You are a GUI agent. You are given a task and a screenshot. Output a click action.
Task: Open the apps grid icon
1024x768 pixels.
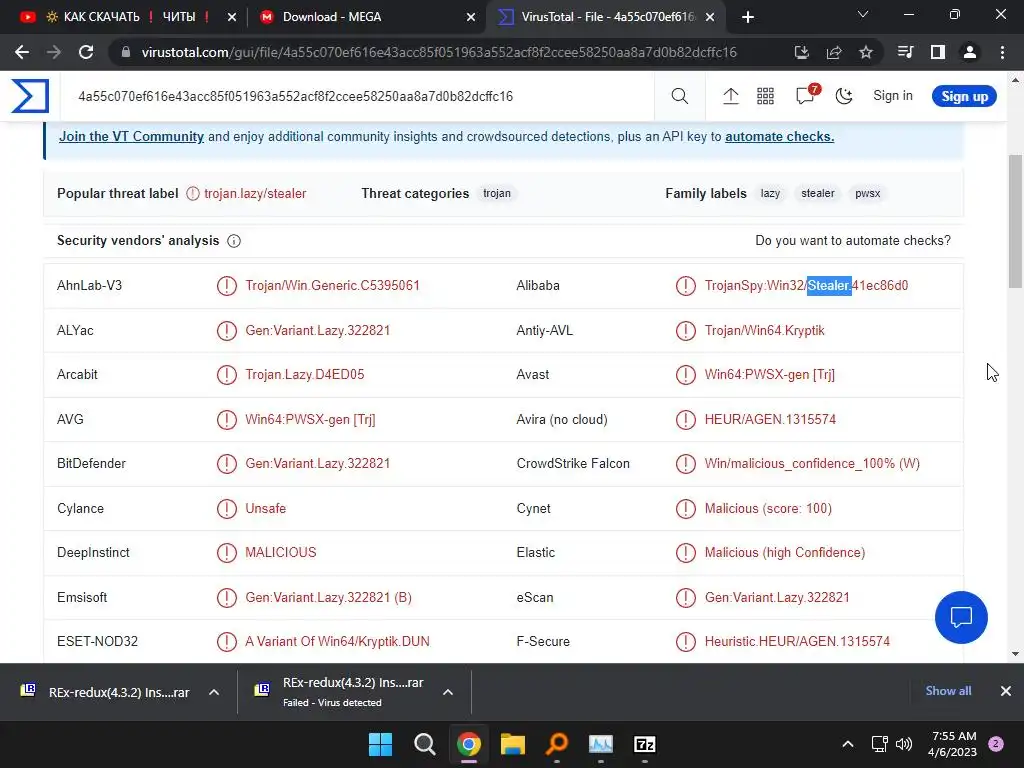(765, 96)
